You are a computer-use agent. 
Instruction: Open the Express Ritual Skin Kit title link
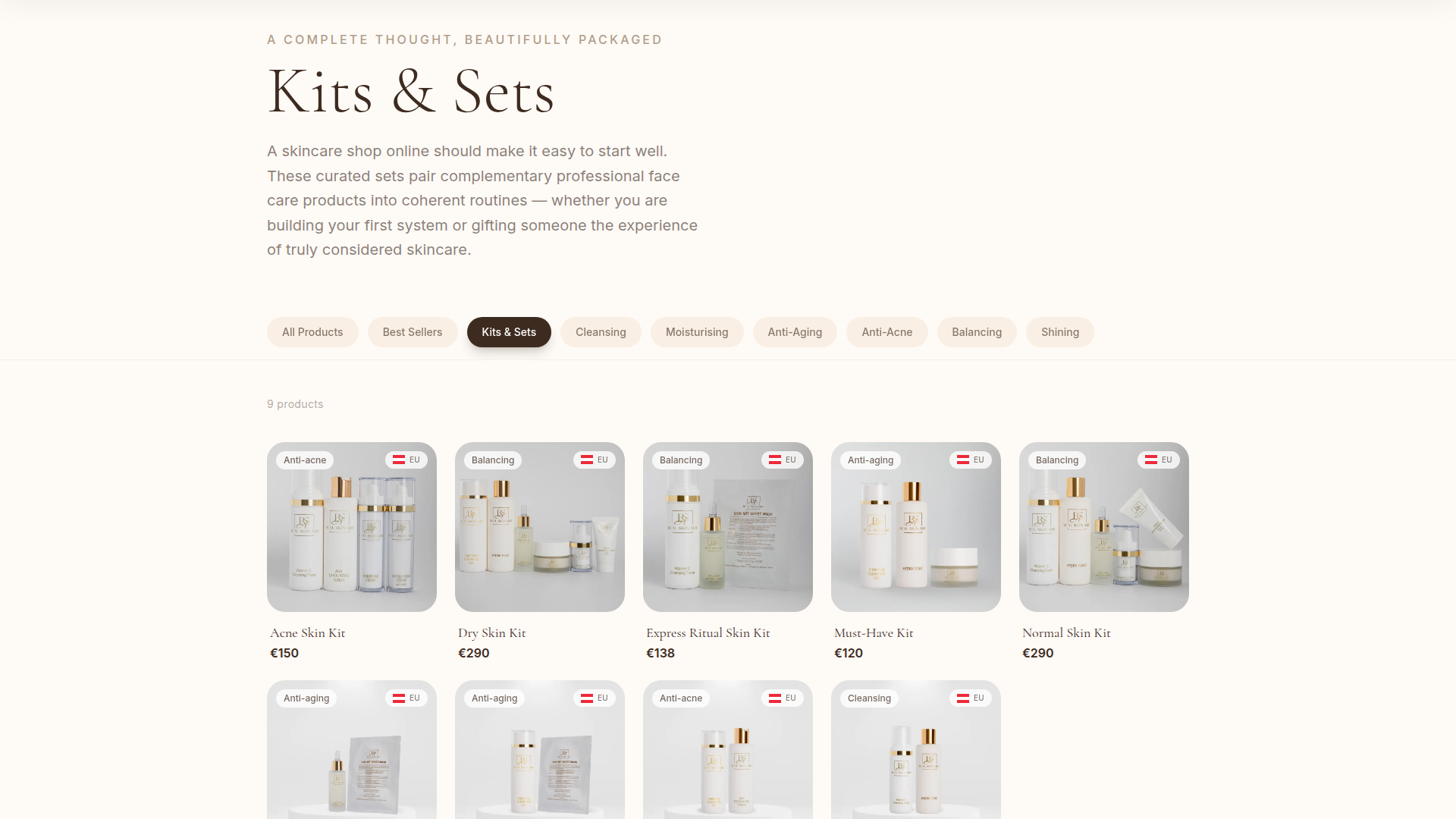708,633
